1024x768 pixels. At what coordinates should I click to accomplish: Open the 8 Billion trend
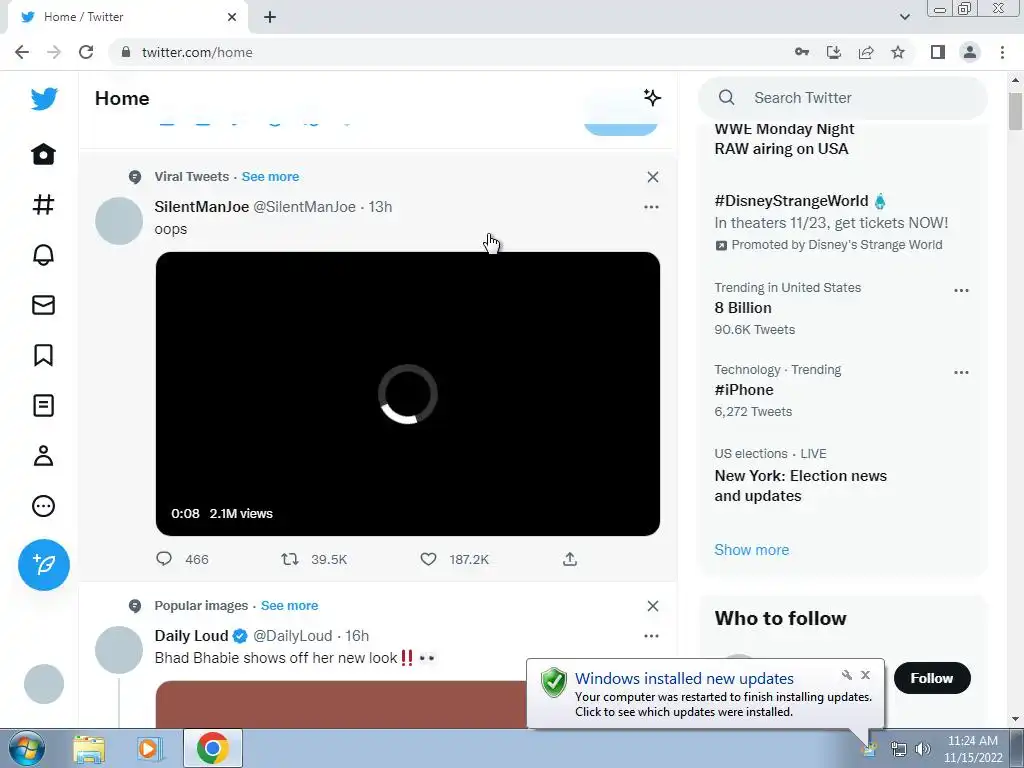point(743,308)
